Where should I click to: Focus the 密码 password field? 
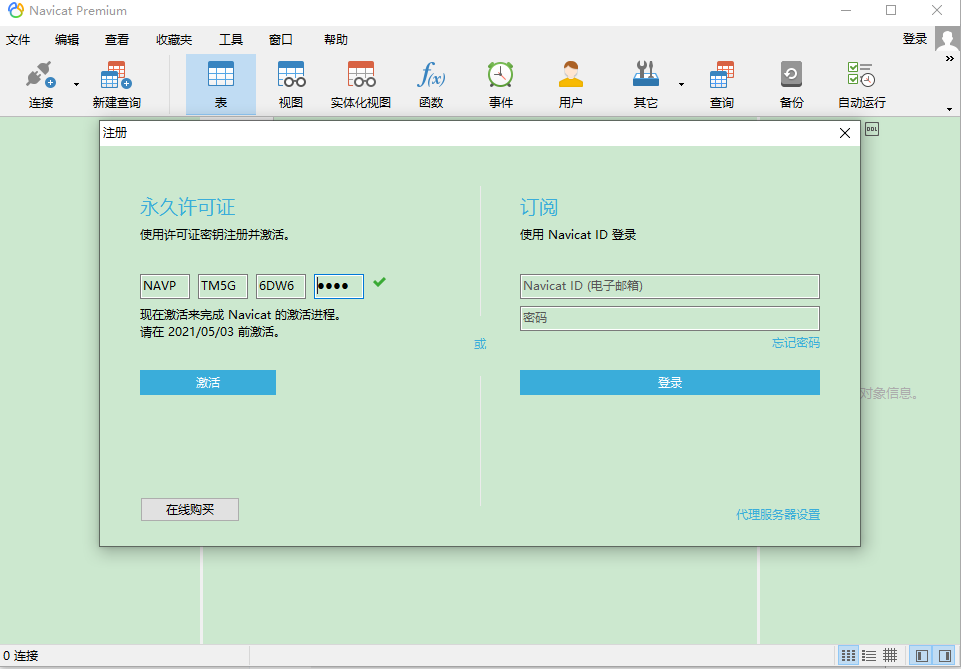pyautogui.click(x=670, y=318)
